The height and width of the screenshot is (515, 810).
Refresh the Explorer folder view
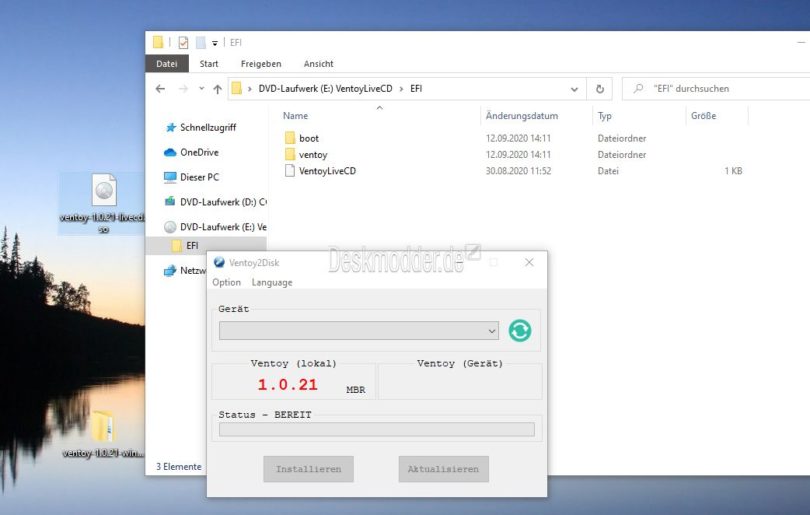[600, 89]
